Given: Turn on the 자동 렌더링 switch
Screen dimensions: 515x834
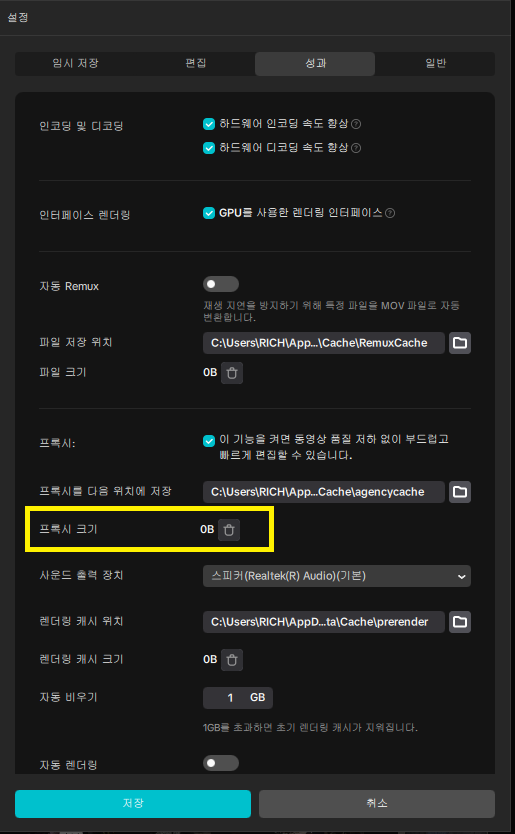Looking at the screenshot, I should (221, 763).
